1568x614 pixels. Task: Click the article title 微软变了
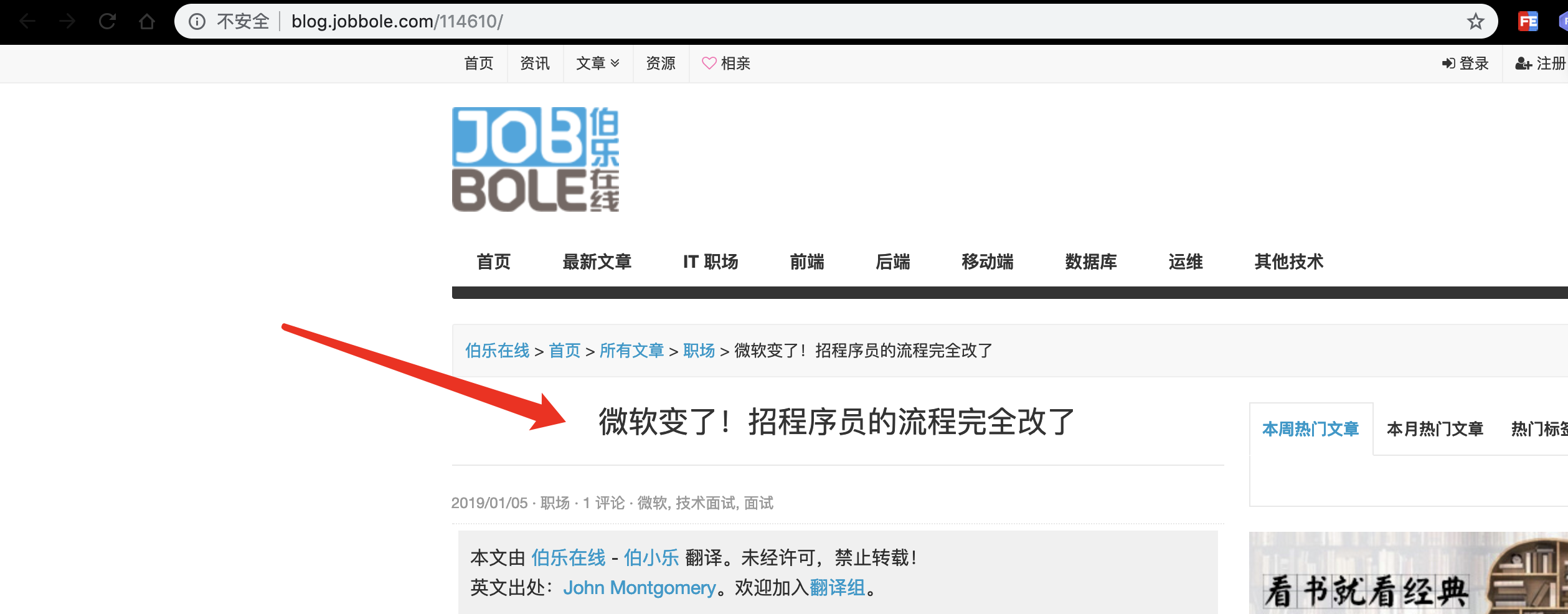pyautogui.click(x=837, y=422)
